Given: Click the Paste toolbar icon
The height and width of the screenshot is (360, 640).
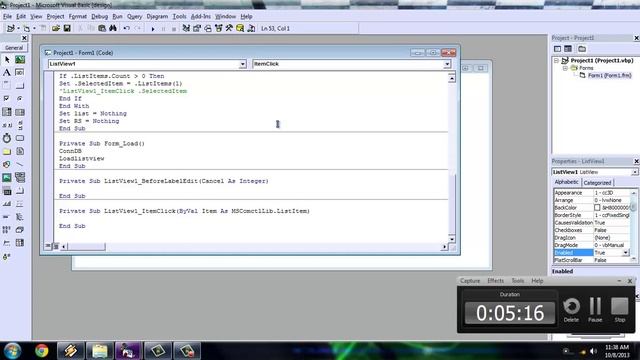Looking at the screenshot, I should 102,28.
